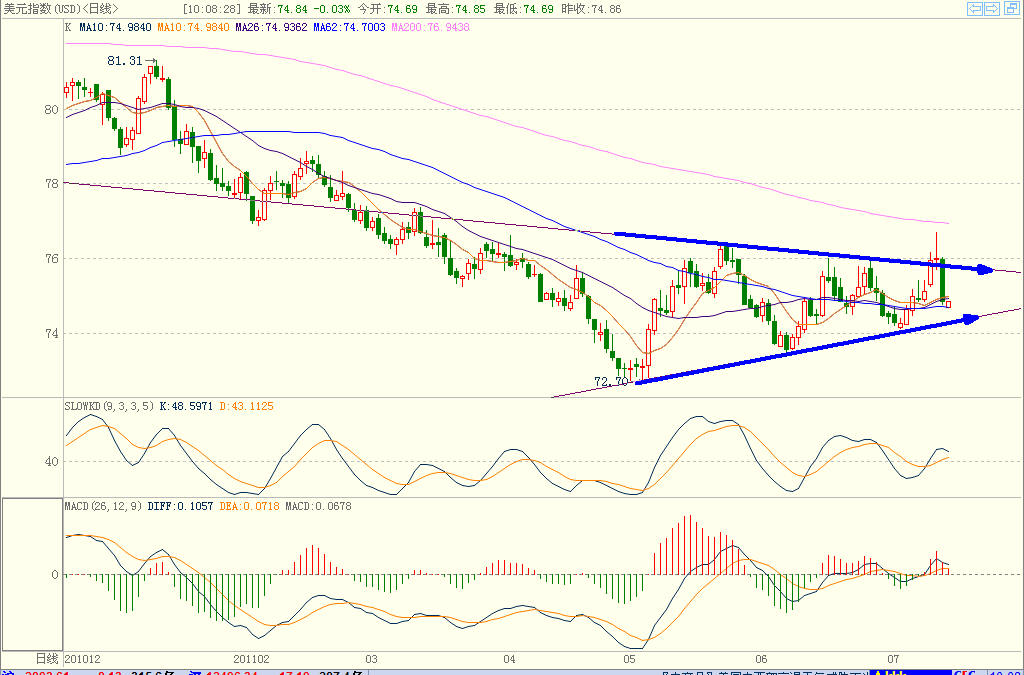The width and height of the screenshot is (1024, 675).
Task: Click the 201102 date marker on time axis
Action: (251, 659)
